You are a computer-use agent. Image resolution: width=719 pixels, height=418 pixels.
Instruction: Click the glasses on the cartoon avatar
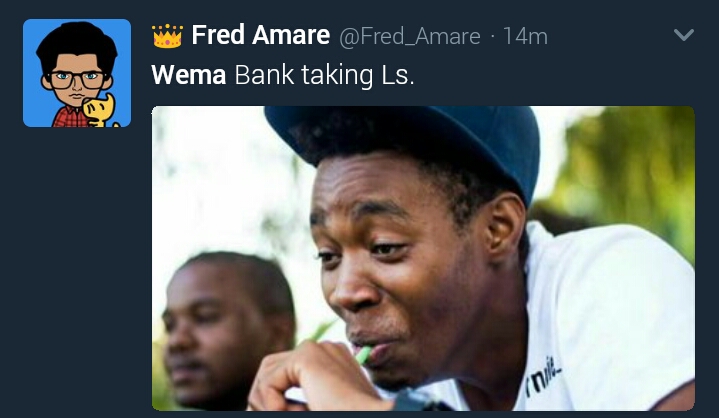click(77, 80)
